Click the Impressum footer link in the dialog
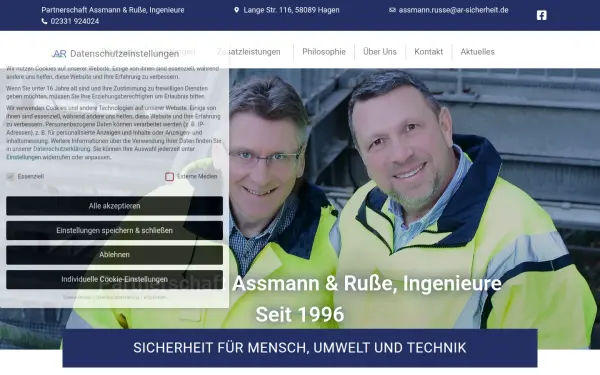The height and width of the screenshot is (375, 600). (155, 297)
